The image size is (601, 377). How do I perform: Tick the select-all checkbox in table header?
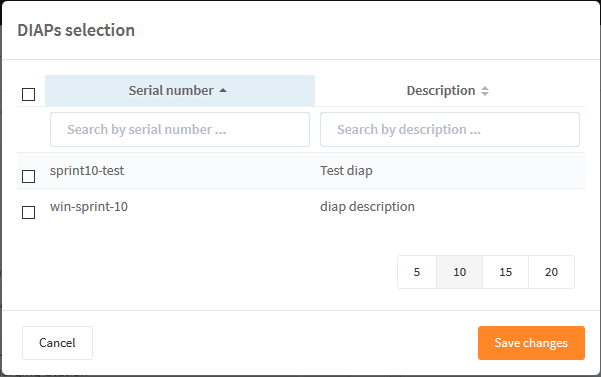pos(28,94)
